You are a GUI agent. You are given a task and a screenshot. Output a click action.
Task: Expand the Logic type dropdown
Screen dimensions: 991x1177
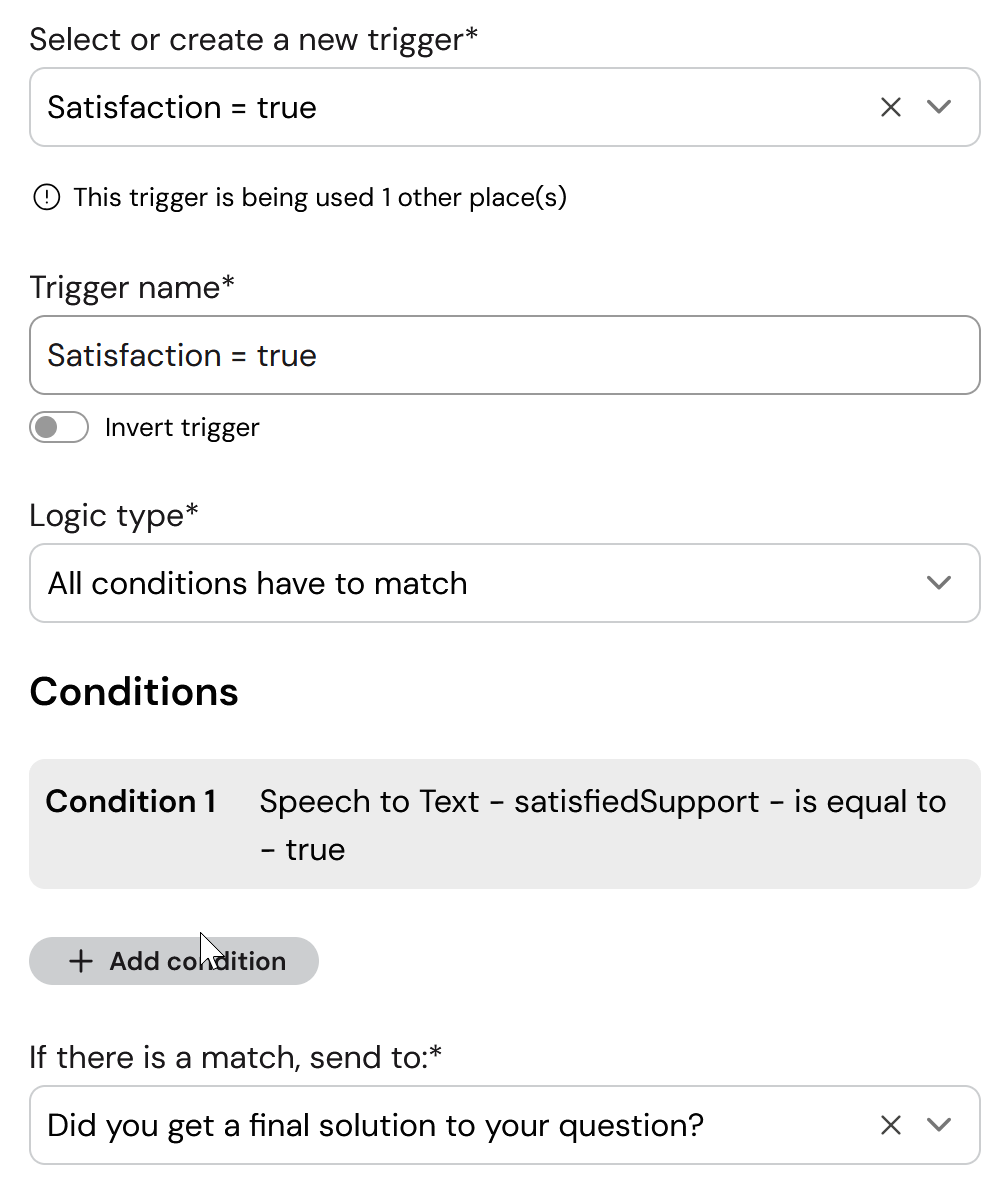click(x=505, y=583)
